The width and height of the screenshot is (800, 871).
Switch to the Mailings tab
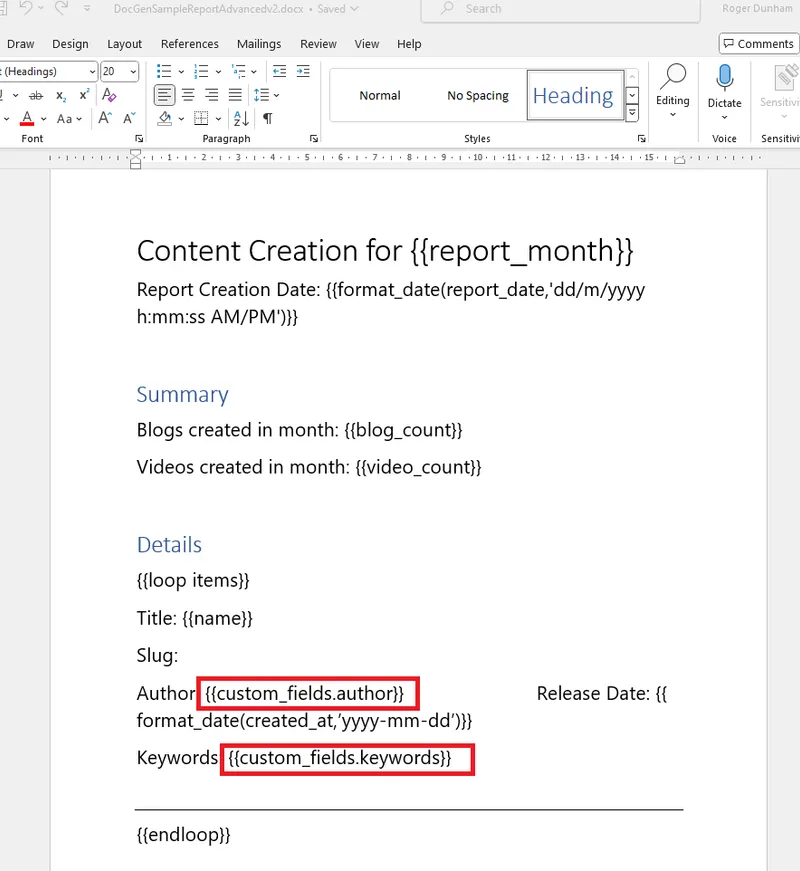tap(259, 44)
